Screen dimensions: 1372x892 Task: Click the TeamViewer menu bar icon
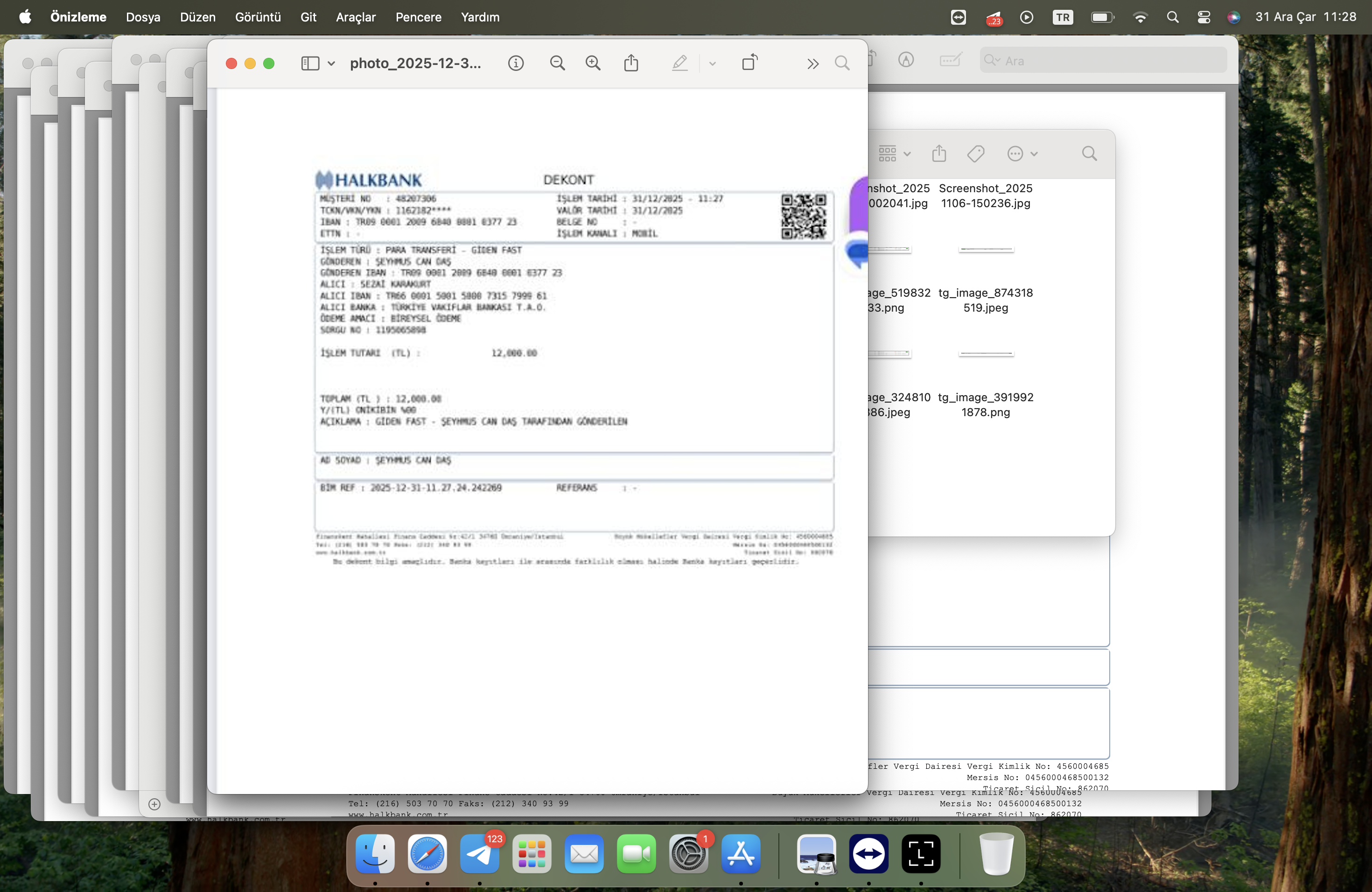point(958,17)
